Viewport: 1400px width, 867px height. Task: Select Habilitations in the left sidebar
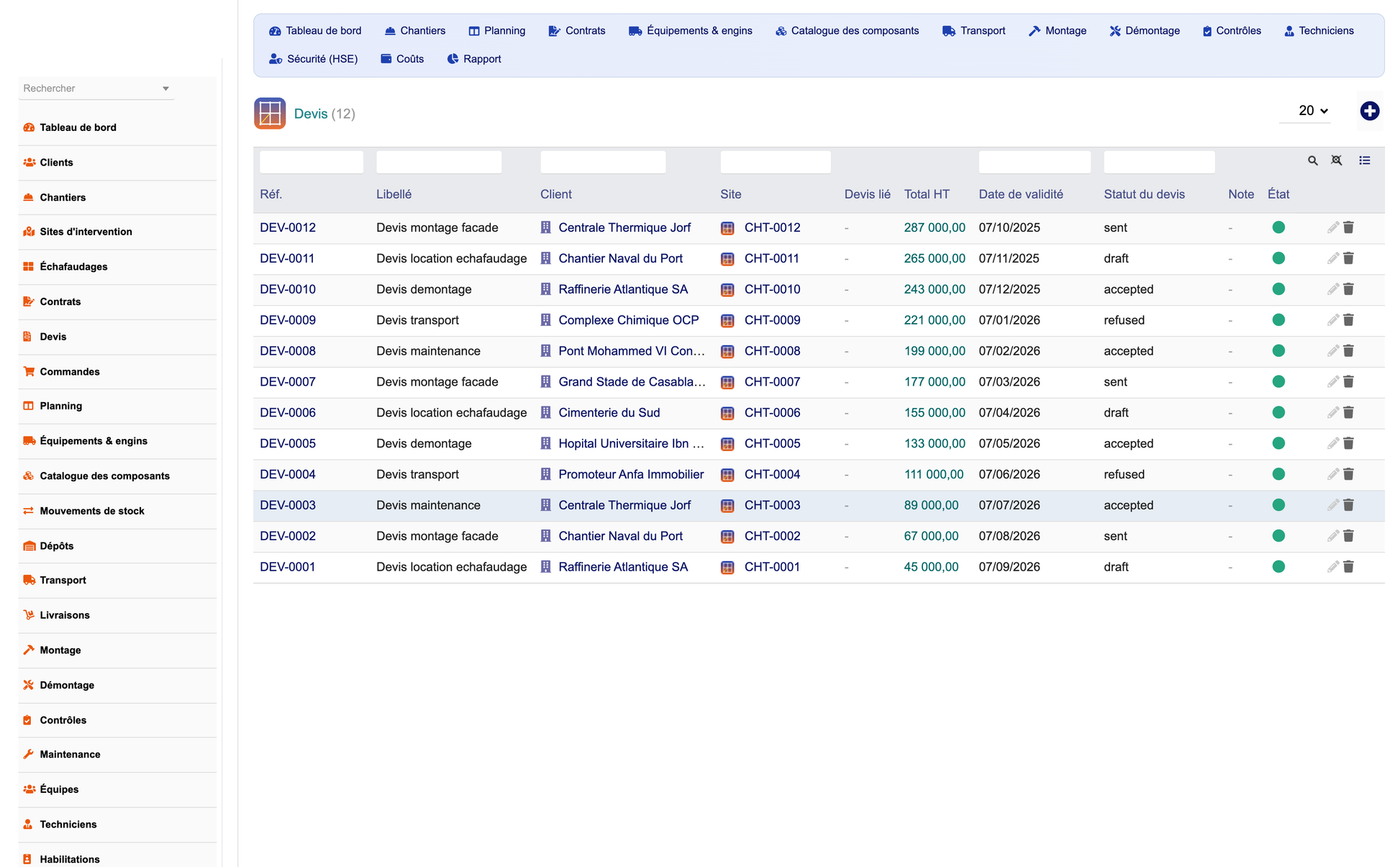[x=70, y=859]
